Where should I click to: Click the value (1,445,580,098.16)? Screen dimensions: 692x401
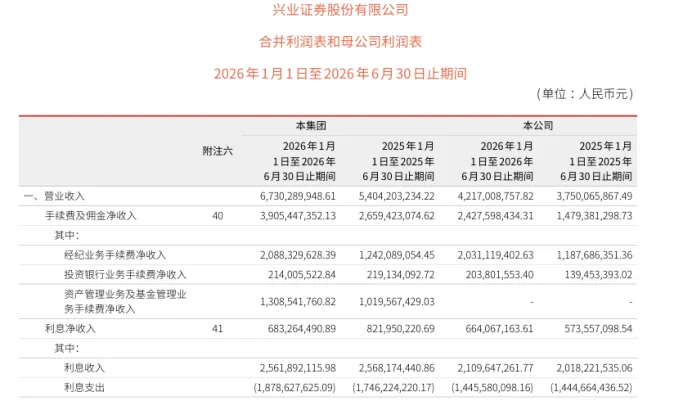click(493, 388)
